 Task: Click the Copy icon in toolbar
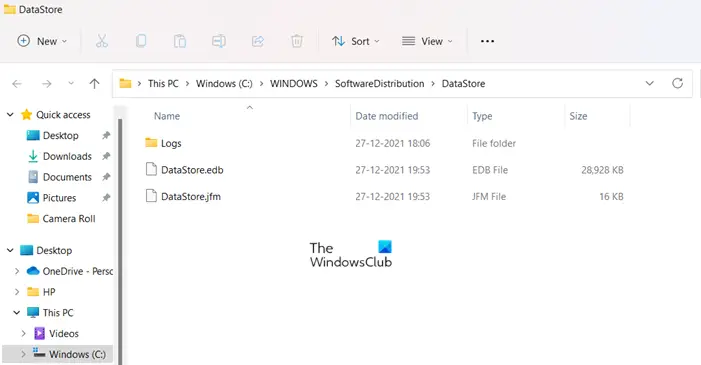click(141, 41)
